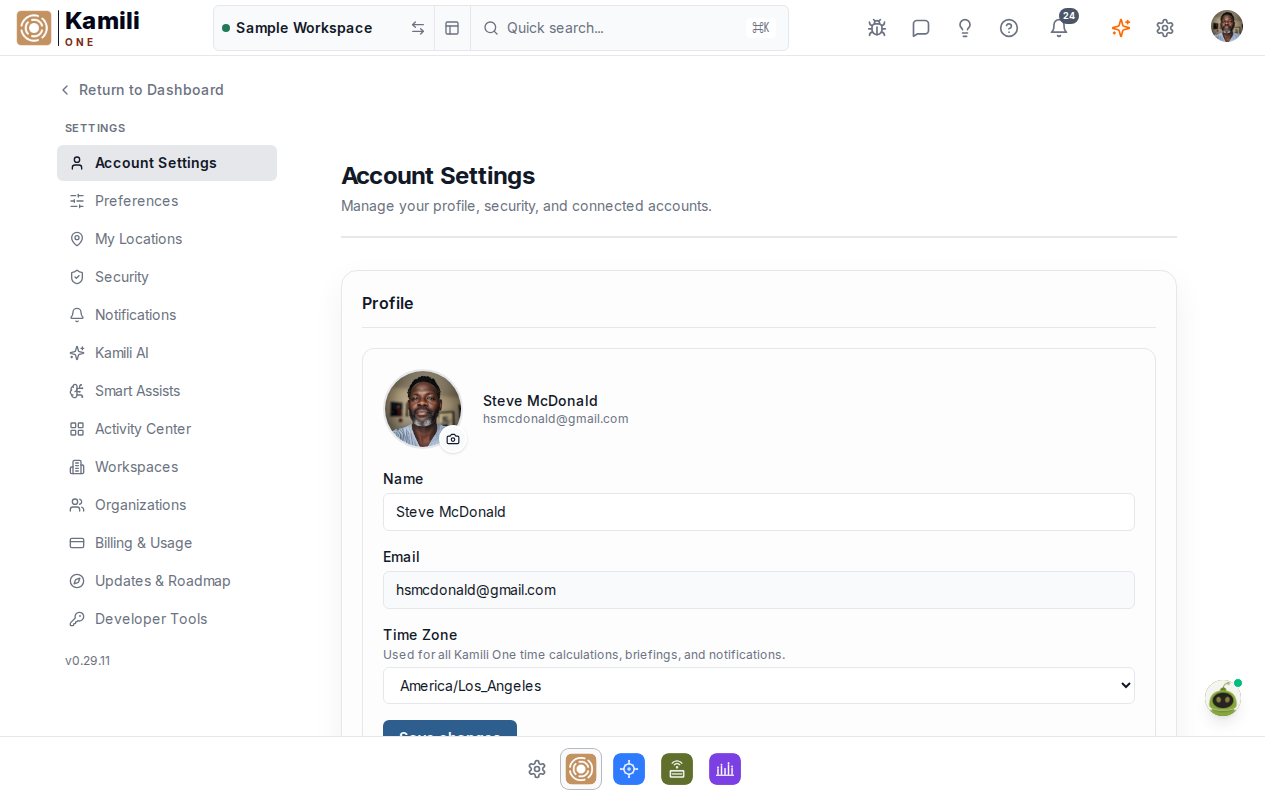Click the version text v0.29.11

click(x=88, y=661)
